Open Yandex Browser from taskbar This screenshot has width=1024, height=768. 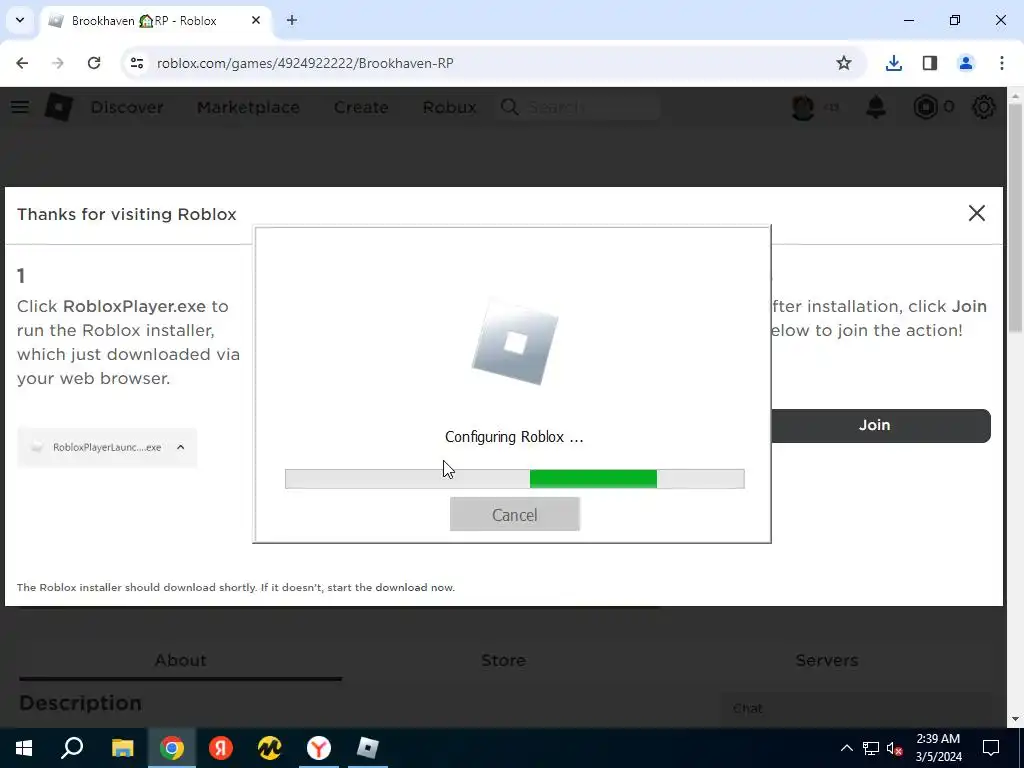tap(319, 748)
